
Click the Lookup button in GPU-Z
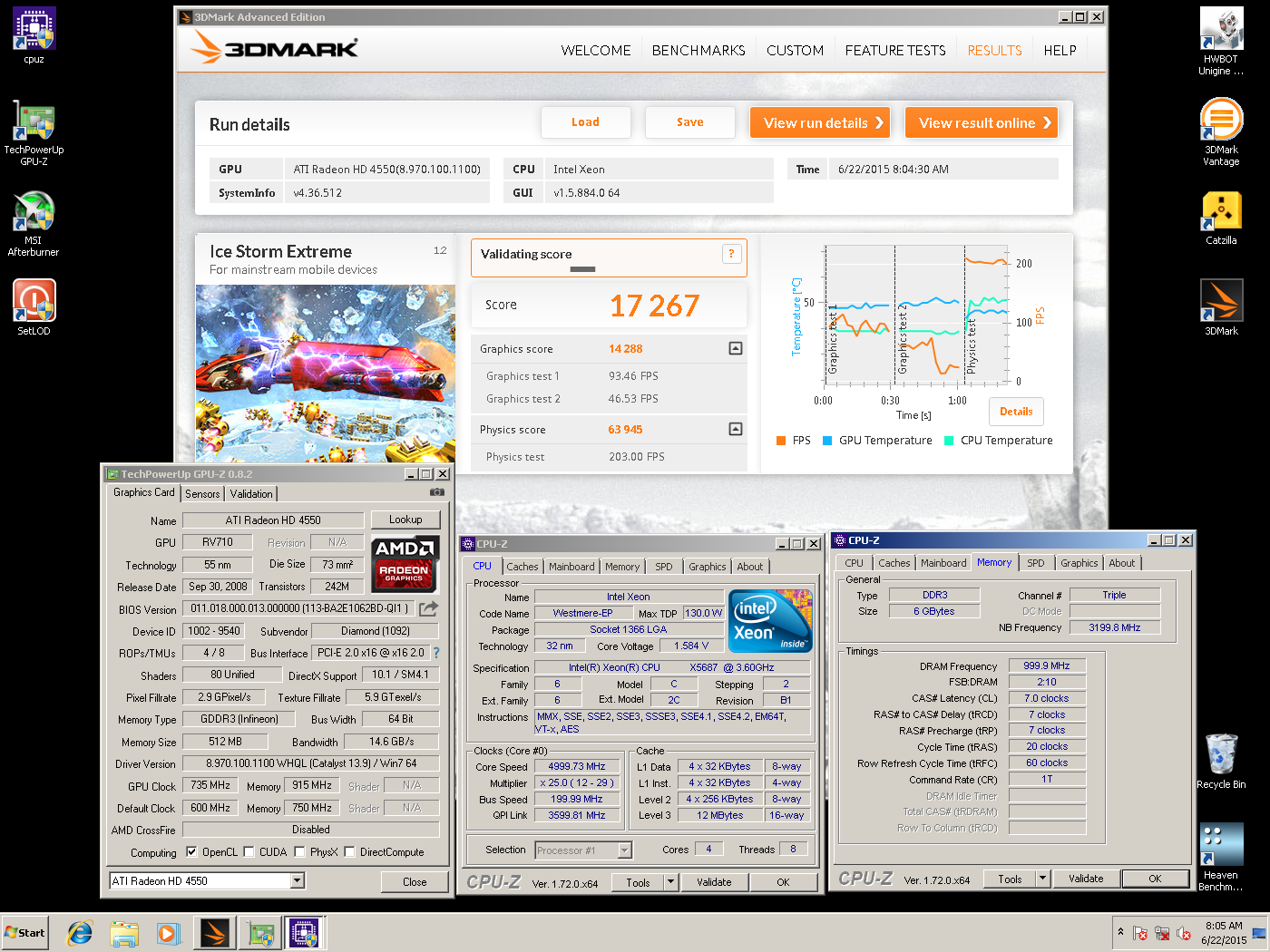tap(405, 520)
